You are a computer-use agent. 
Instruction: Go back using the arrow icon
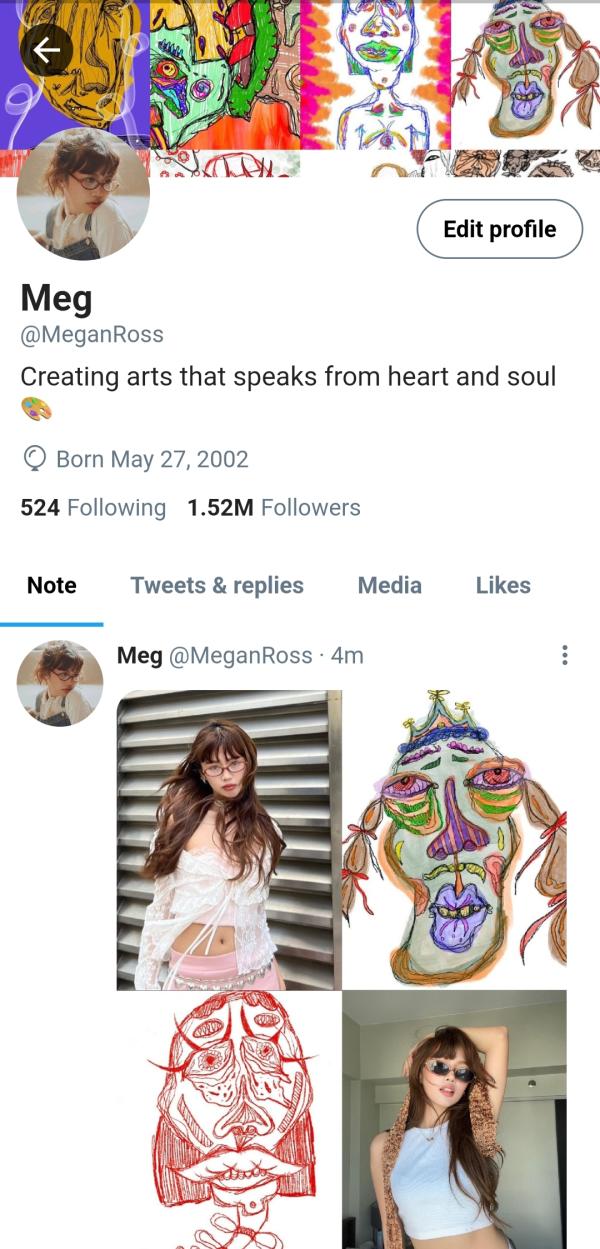coord(46,49)
